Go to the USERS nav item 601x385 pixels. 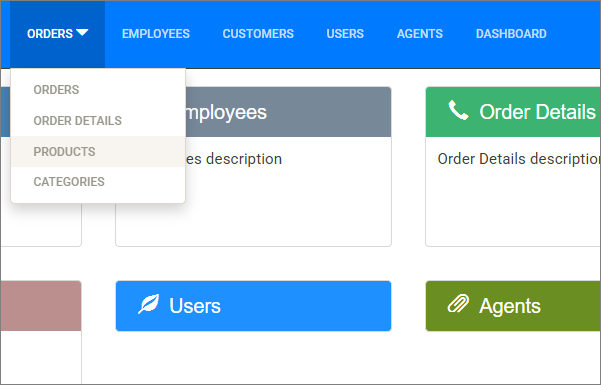tap(345, 34)
